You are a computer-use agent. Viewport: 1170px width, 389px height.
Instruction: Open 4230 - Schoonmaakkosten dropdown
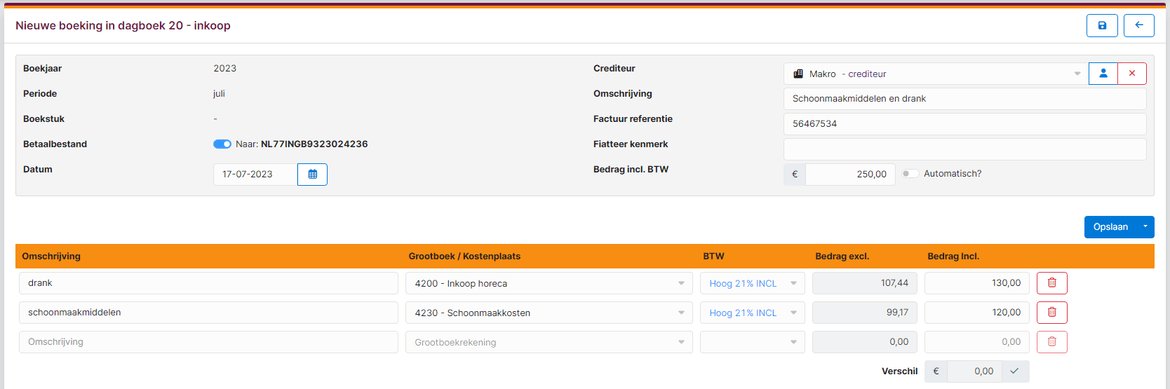point(548,313)
